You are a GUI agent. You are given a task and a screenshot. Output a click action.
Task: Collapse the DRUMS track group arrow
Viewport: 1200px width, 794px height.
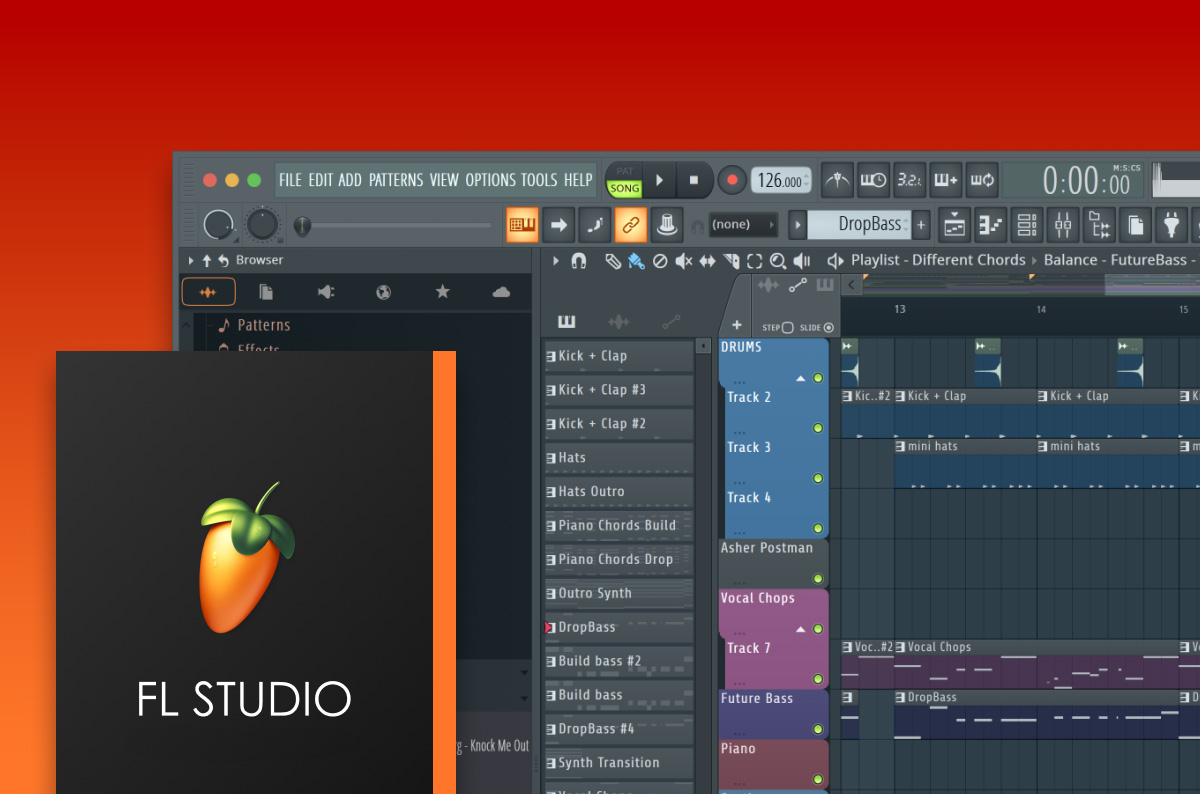tap(800, 379)
